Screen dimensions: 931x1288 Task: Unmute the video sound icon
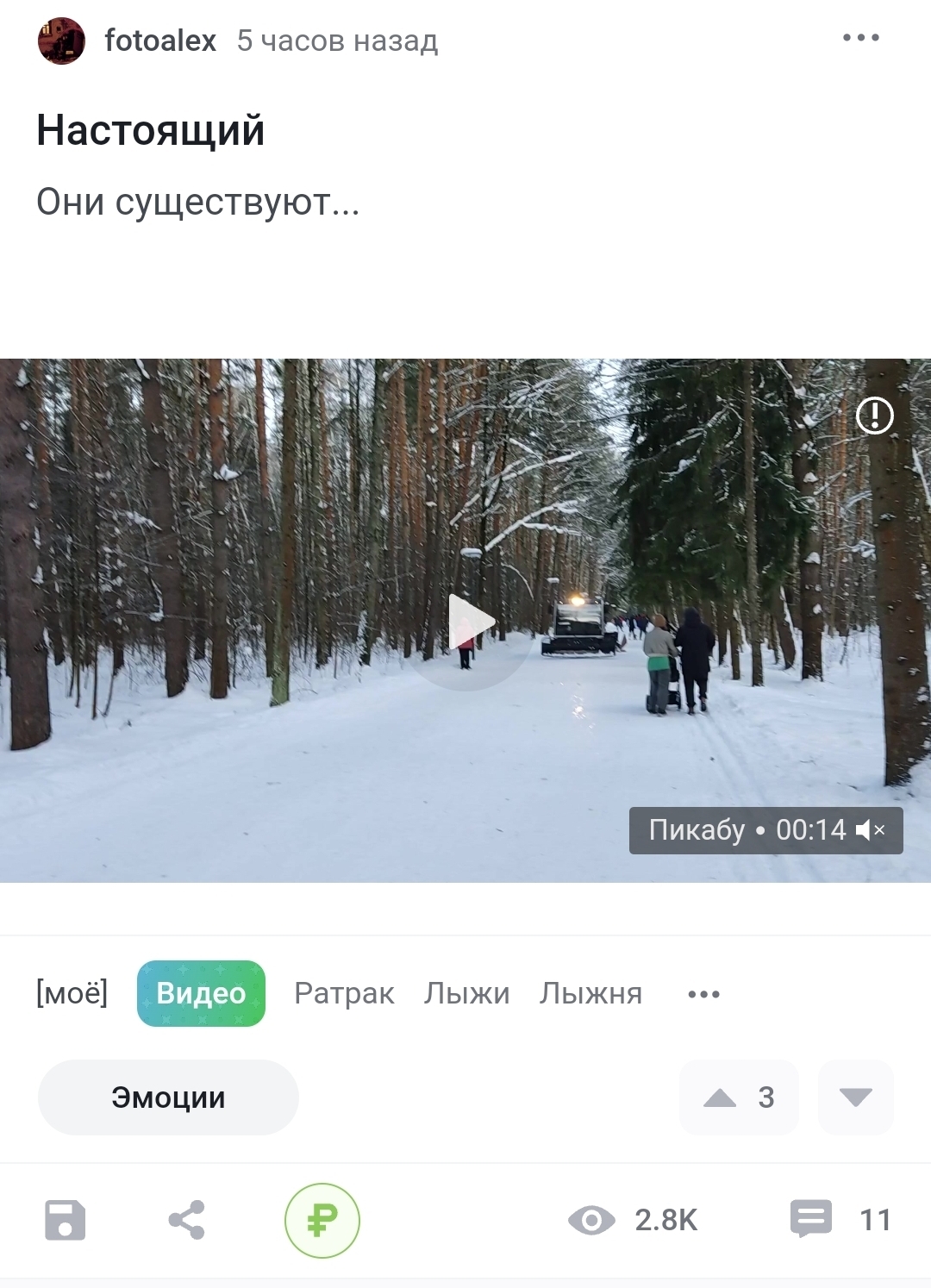click(871, 830)
